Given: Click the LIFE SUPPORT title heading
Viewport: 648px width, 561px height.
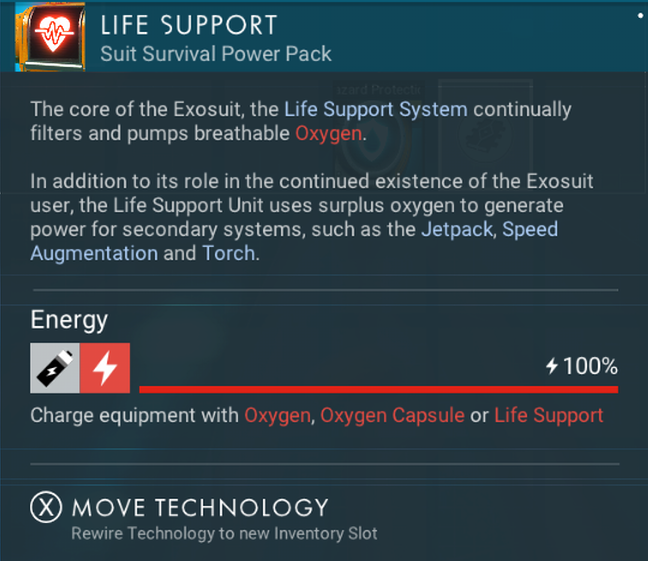Looking at the screenshot, I should 189,24.
